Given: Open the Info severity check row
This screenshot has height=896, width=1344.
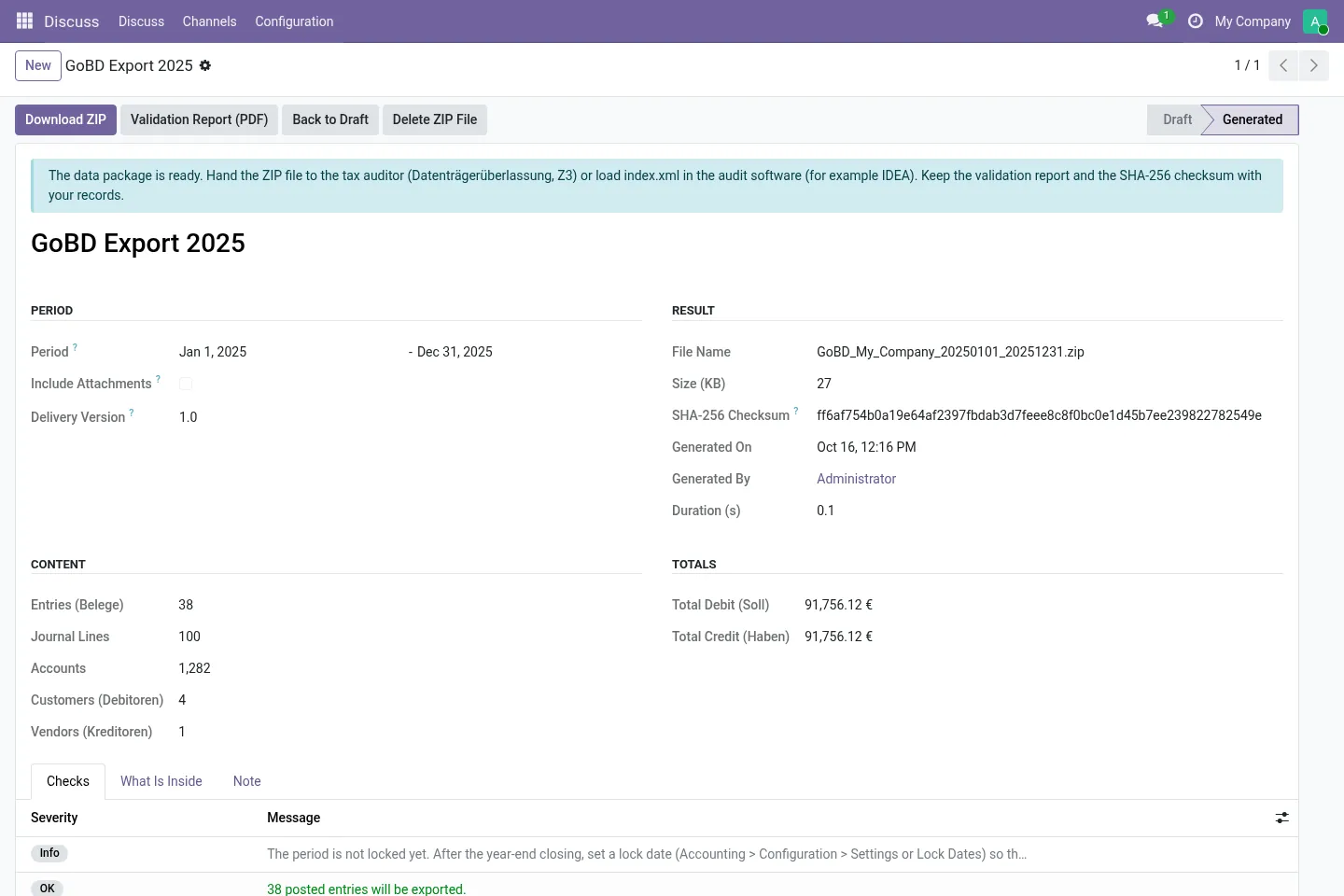Looking at the screenshot, I should pyautogui.click(x=657, y=854).
